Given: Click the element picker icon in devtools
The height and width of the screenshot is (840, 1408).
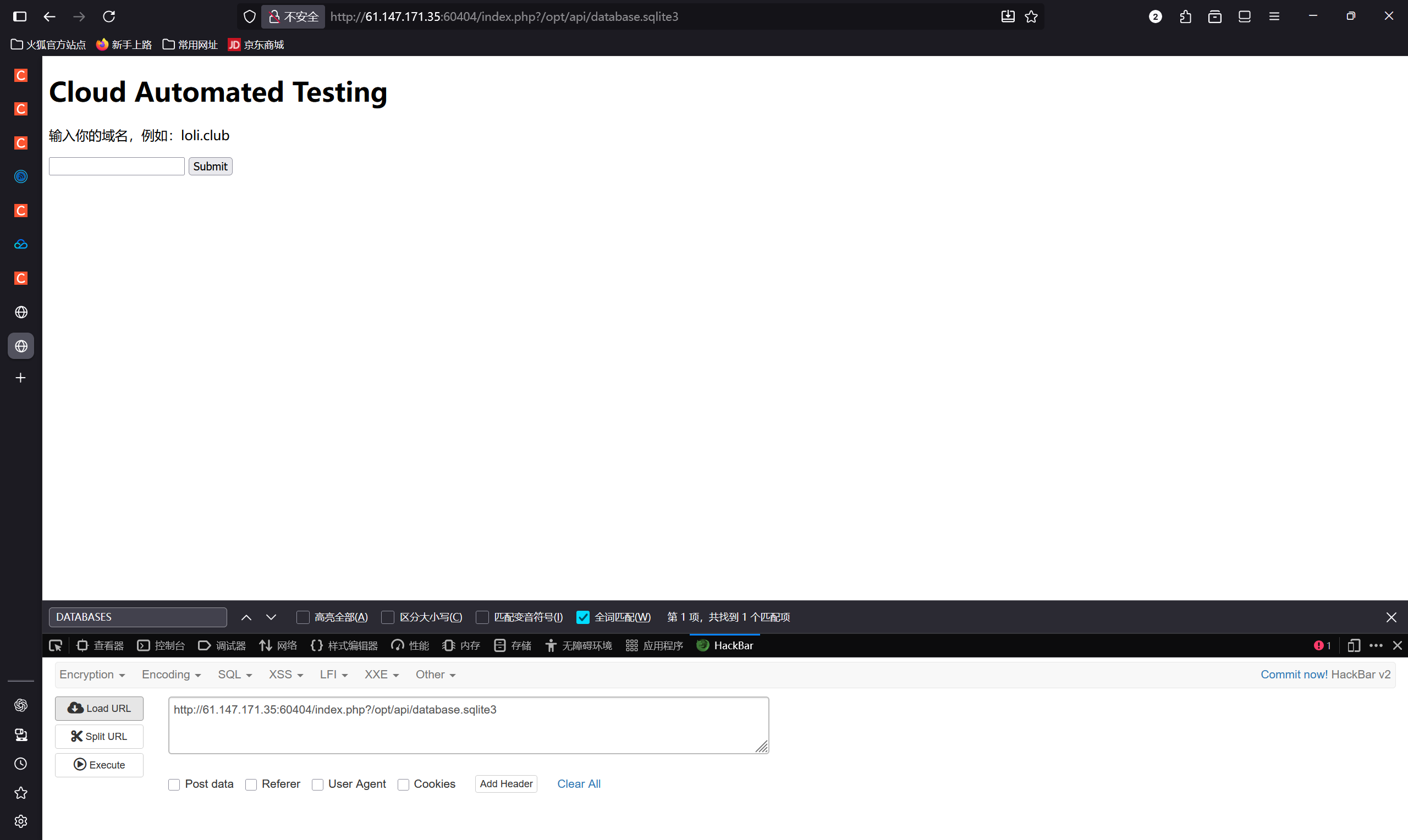Looking at the screenshot, I should click(x=56, y=645).
